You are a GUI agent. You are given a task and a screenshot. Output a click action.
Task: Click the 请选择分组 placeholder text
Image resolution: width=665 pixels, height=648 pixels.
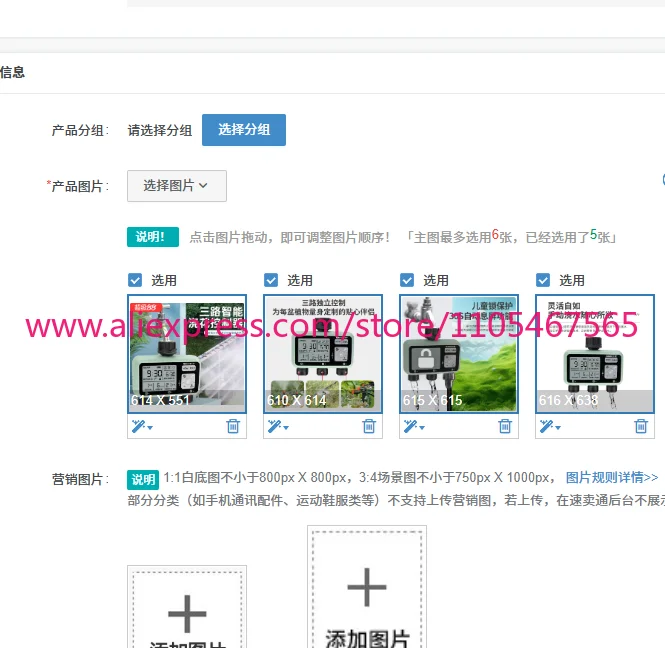(159, 130)
